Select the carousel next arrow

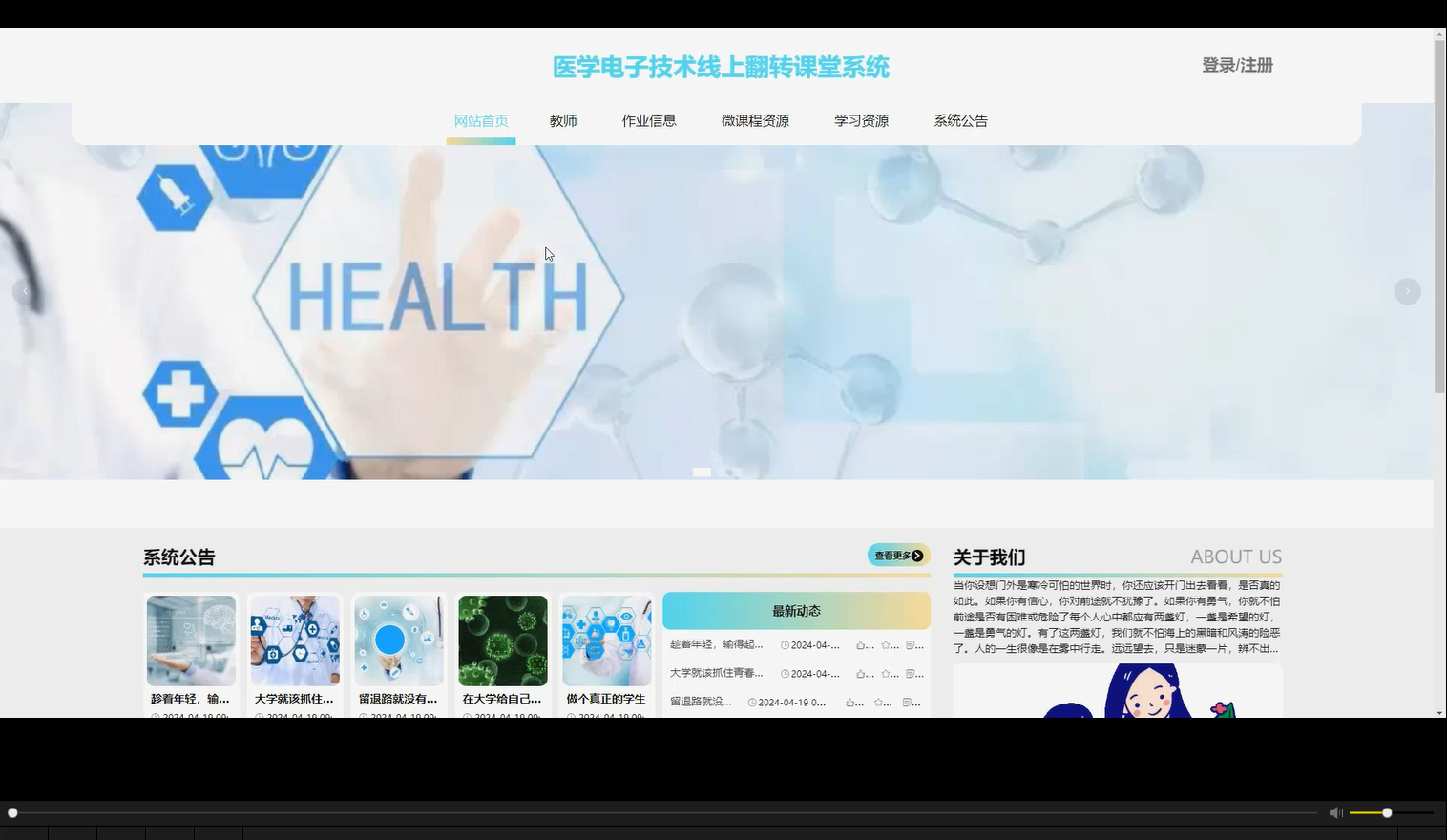coord(1407,291)
